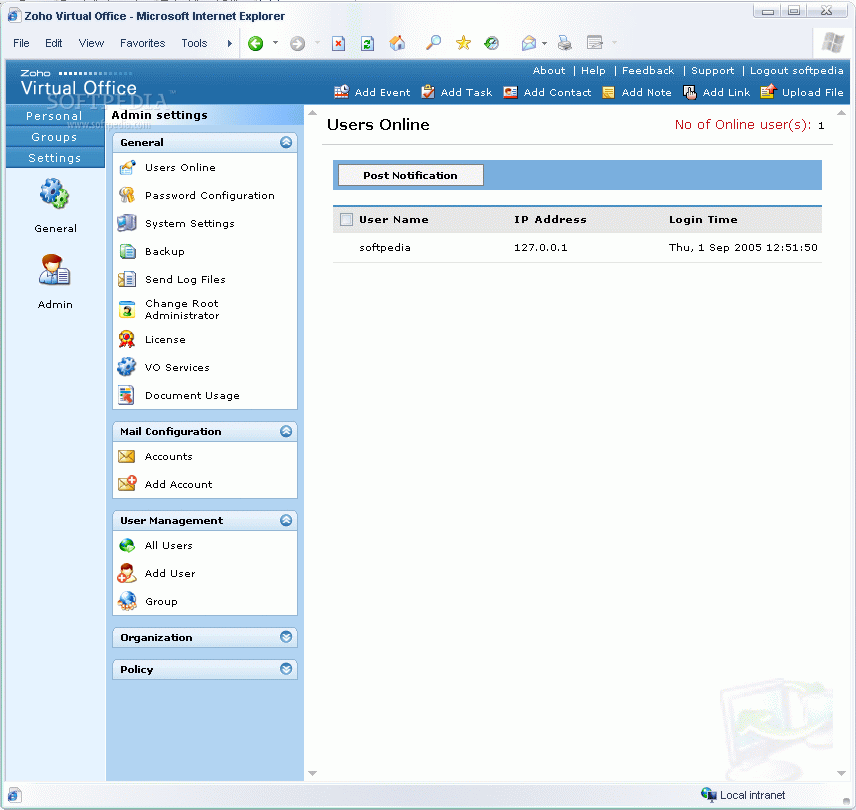
Task: Click the browser Back arrow icon
Action: pyautogui.click(x=255, y=43)
